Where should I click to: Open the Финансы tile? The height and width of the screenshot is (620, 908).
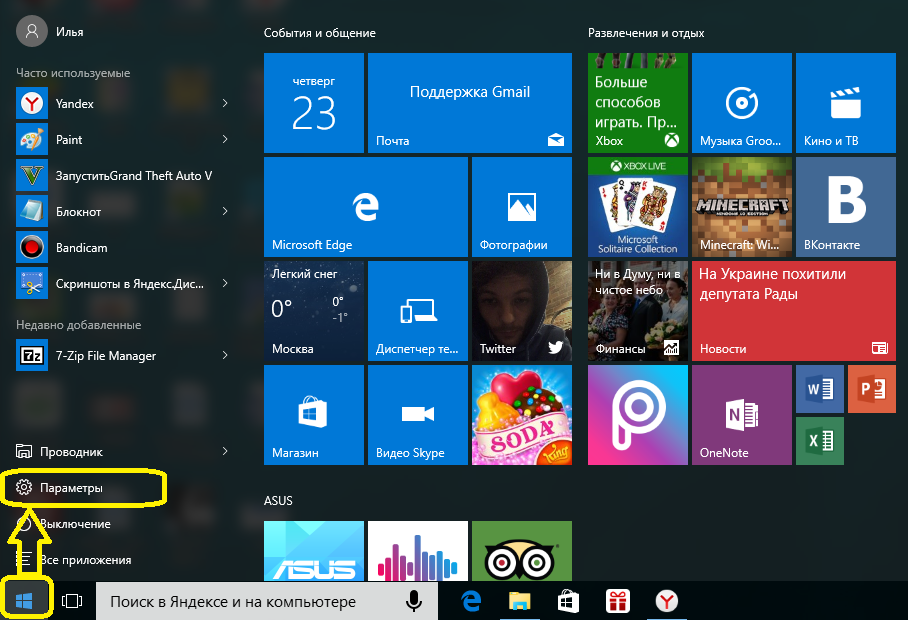coord(638,311)
